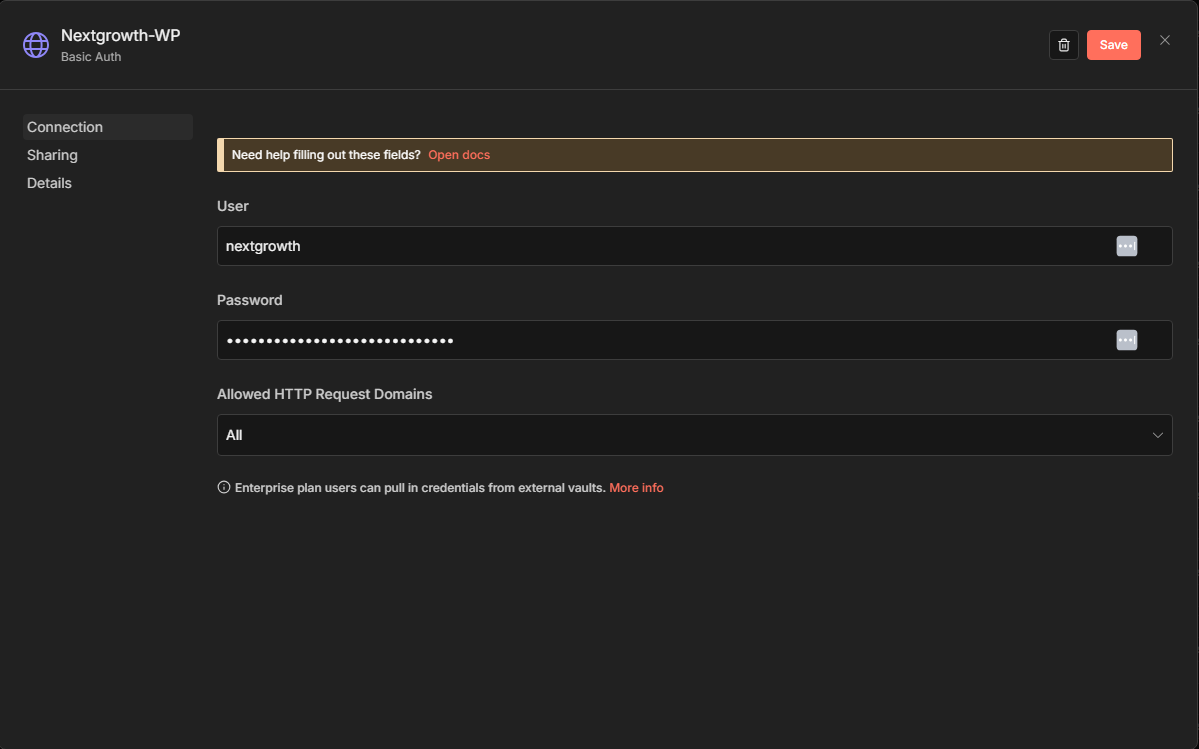Delete this credential with the trash icon
1199x749 pixels.
[1064, 45]
